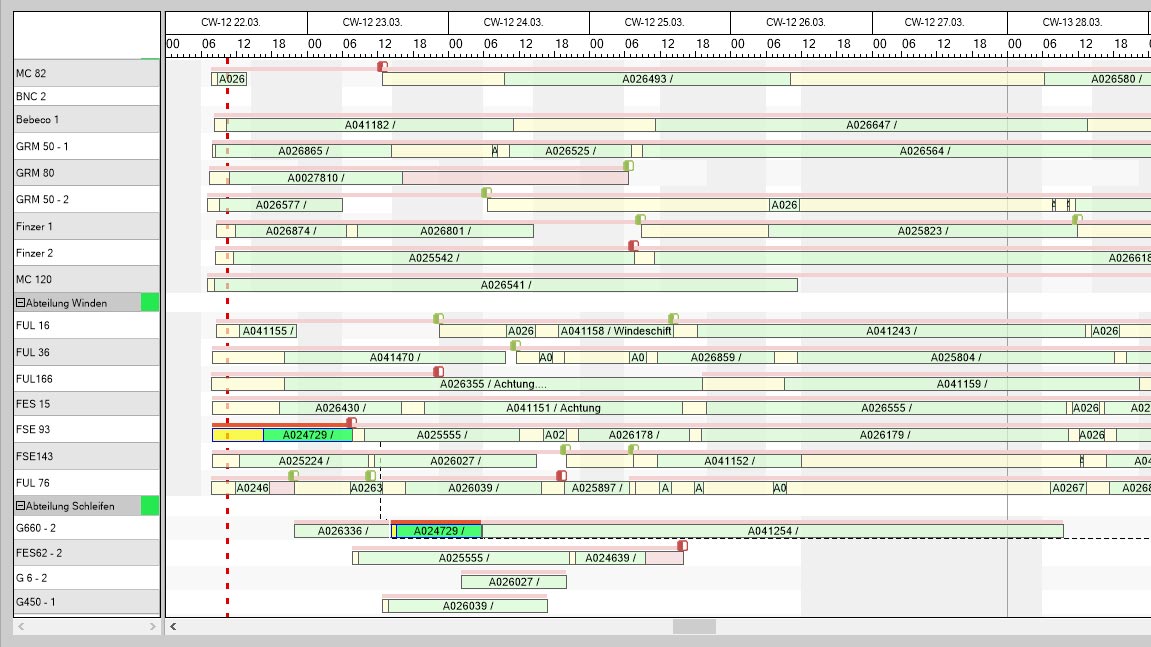
Task: Click the red marker on Finzer 2 row
Action: point(633,245)
